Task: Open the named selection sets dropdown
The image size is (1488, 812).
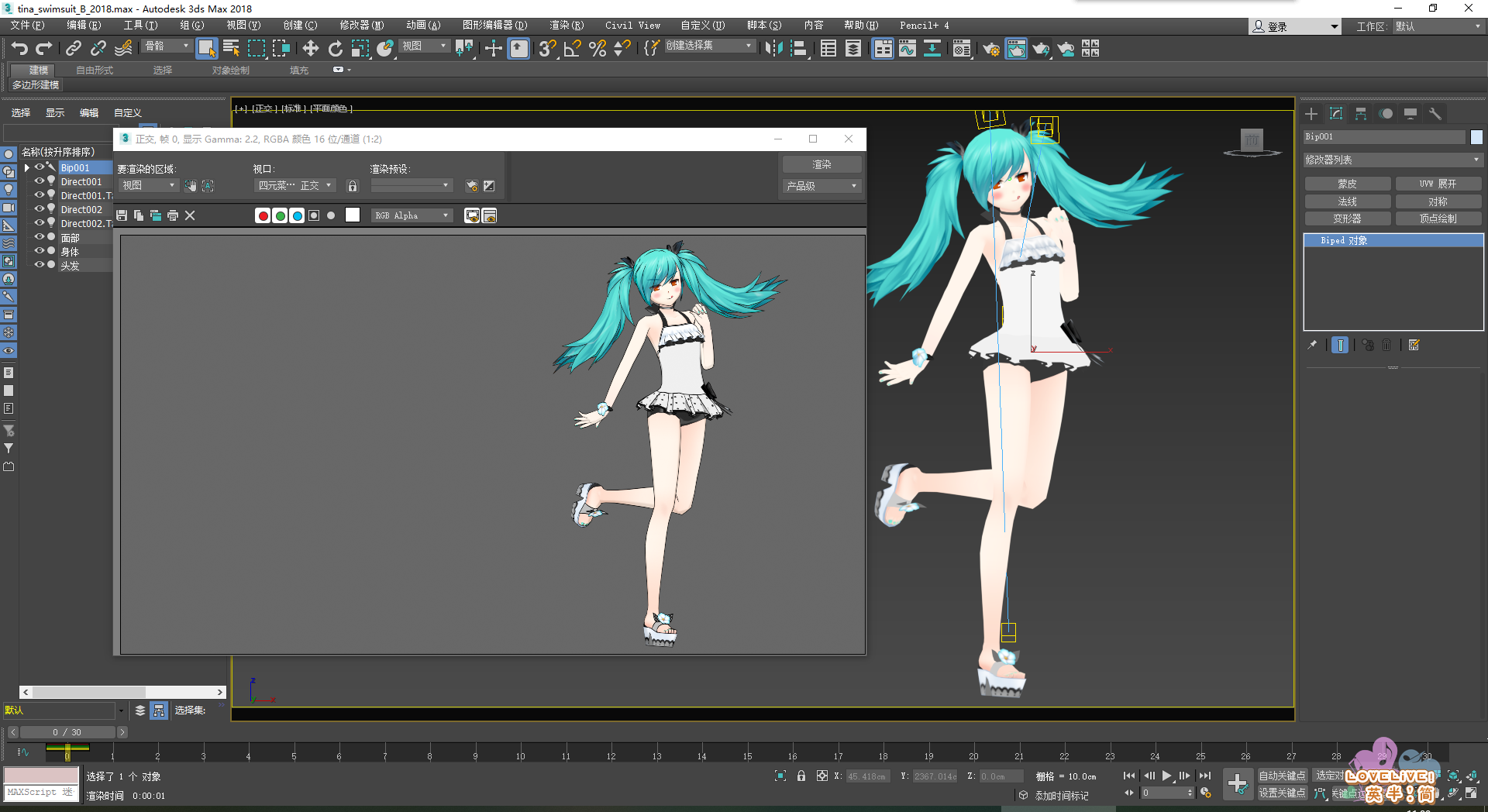Action: coord(709,46)
